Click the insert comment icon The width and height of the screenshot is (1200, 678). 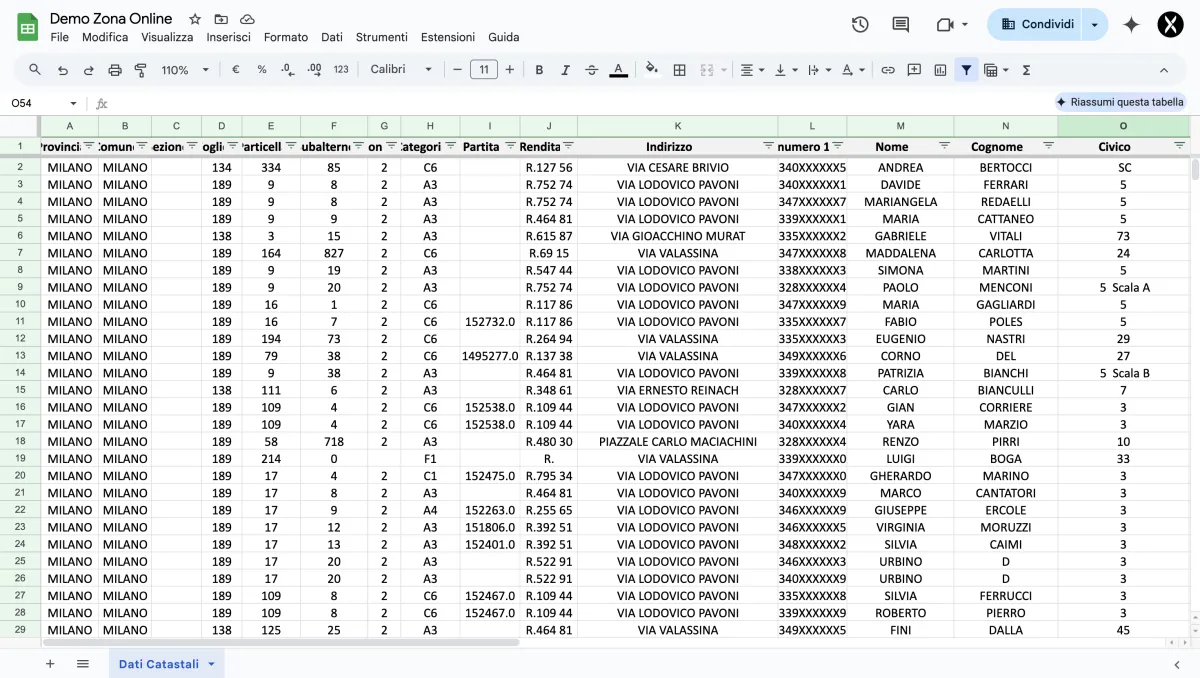click(914, 70)
